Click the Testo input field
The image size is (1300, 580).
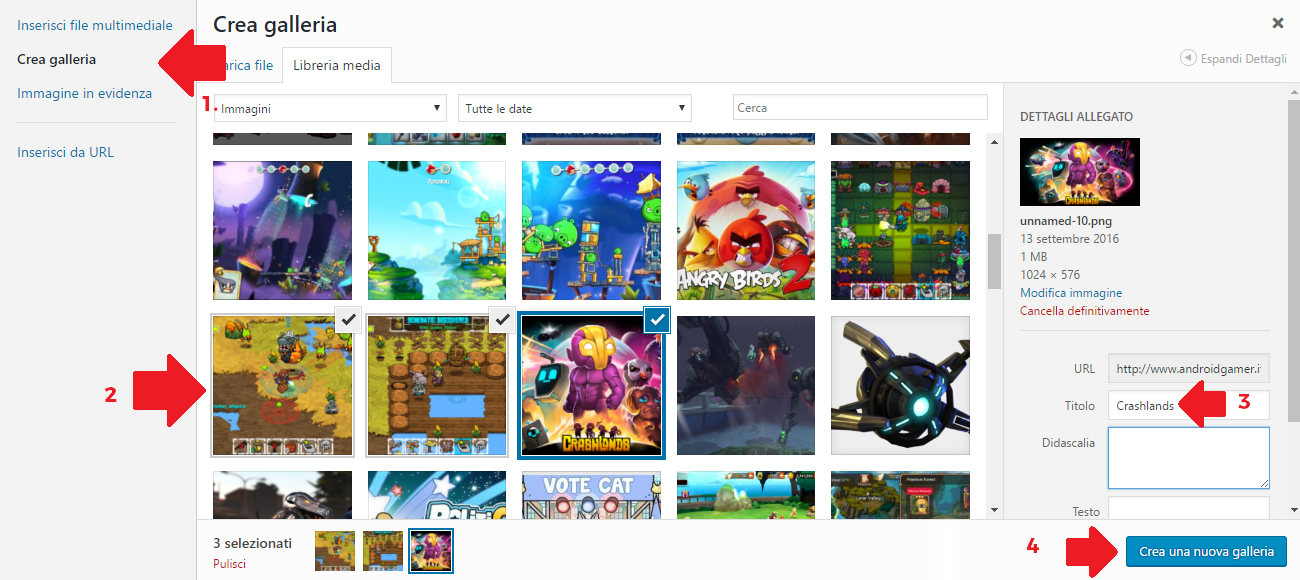pyautogui.click(x=1189, y=508)
